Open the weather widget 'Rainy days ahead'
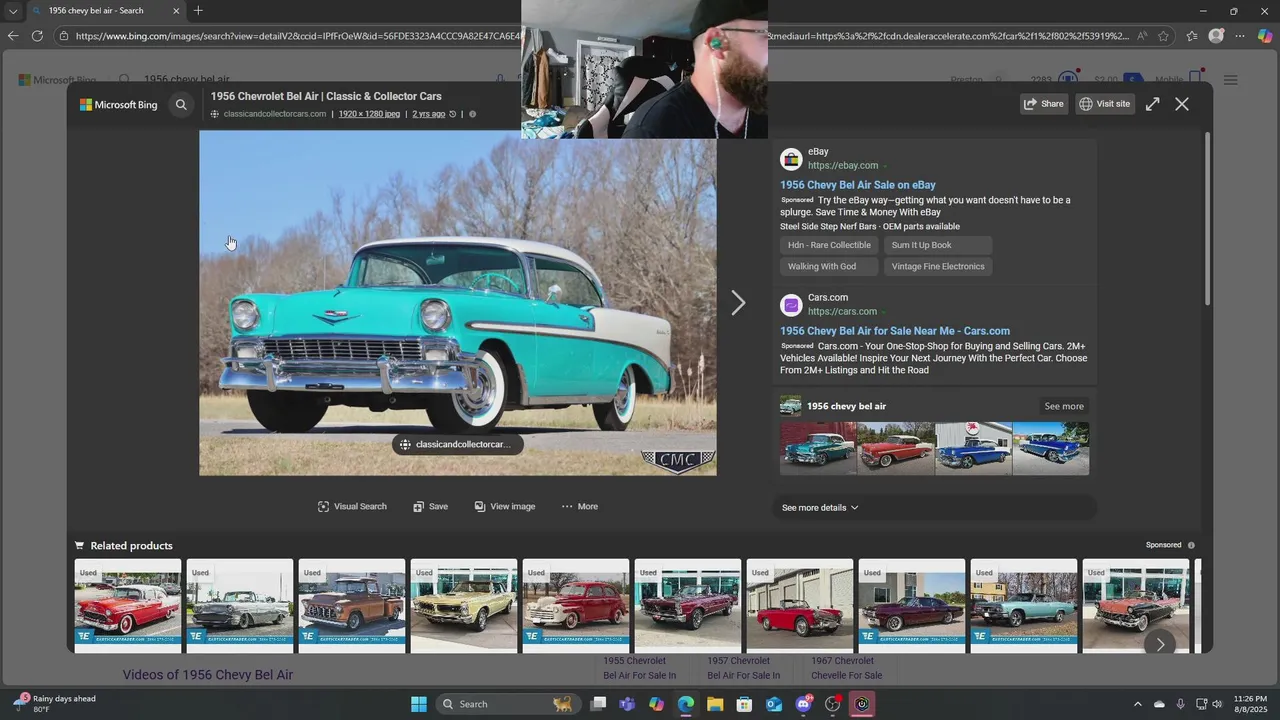The width and height of the screenshot is (1280, 720). 55,704
